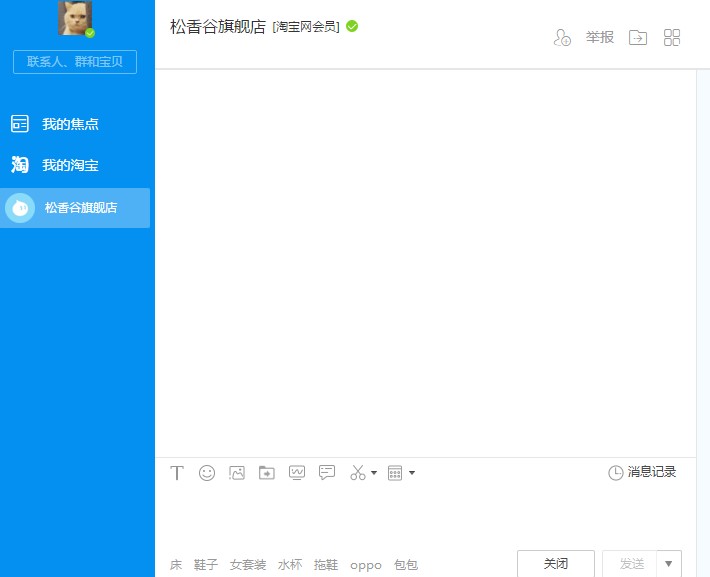Send a file with folder icon
This screenshot has width=710, height=577.
(267, 473)
